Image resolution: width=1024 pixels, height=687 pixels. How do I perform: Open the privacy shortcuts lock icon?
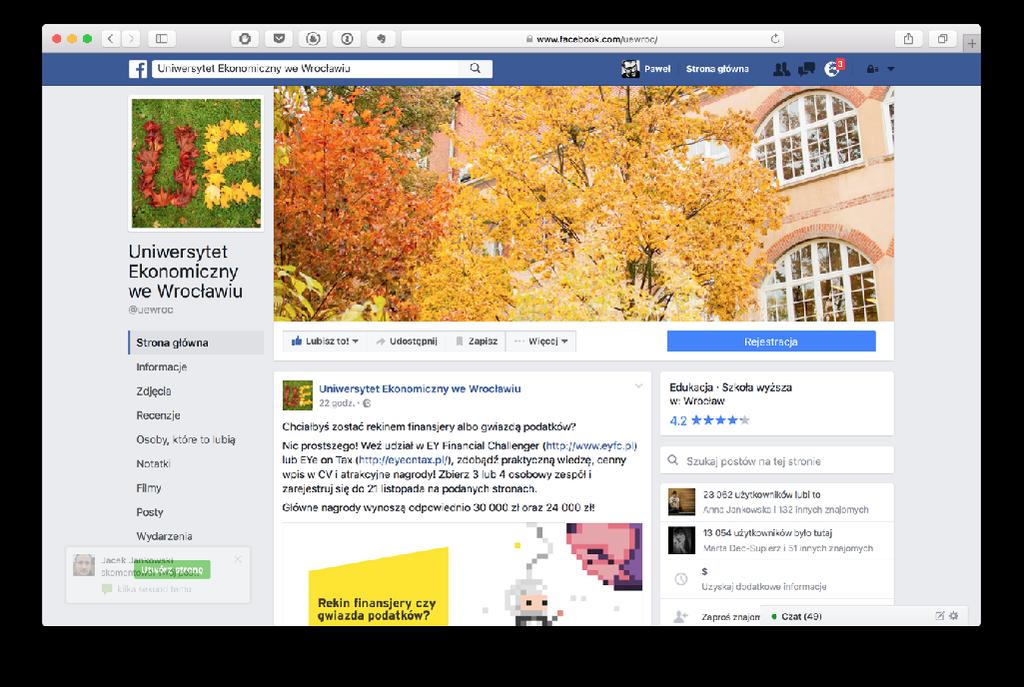[x=872, y=69]
